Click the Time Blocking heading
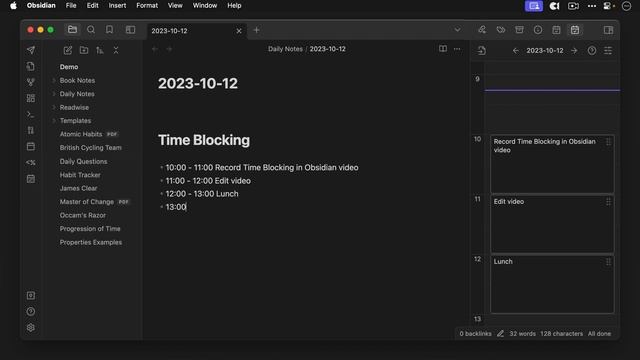 [204, 140]
